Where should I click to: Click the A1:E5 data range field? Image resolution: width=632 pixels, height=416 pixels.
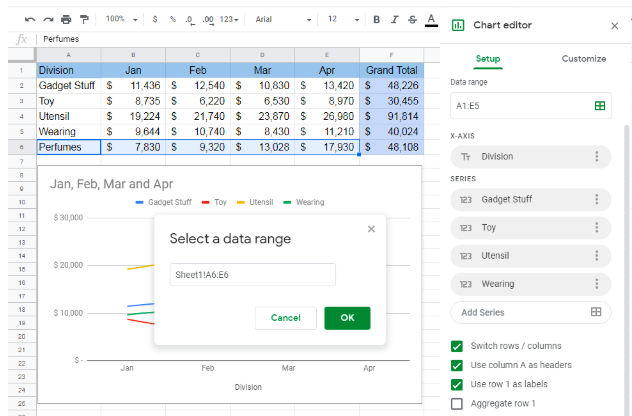pos(530,106)
